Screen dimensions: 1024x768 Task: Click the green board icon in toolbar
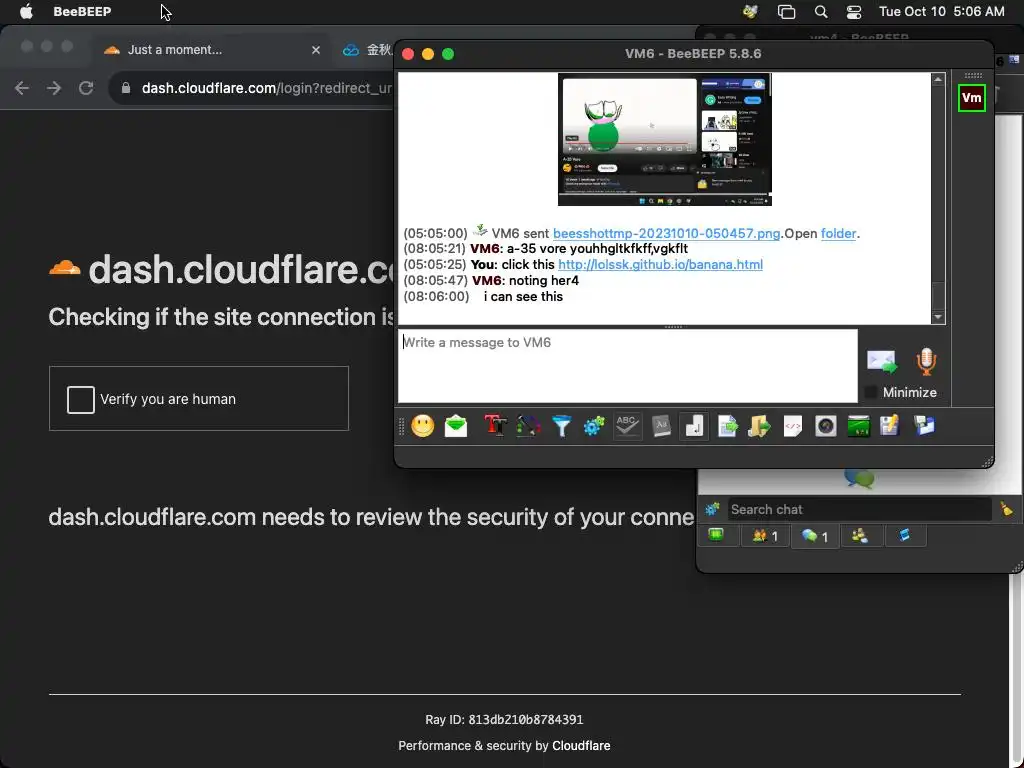pyautogui.click(x=858, y=426)
